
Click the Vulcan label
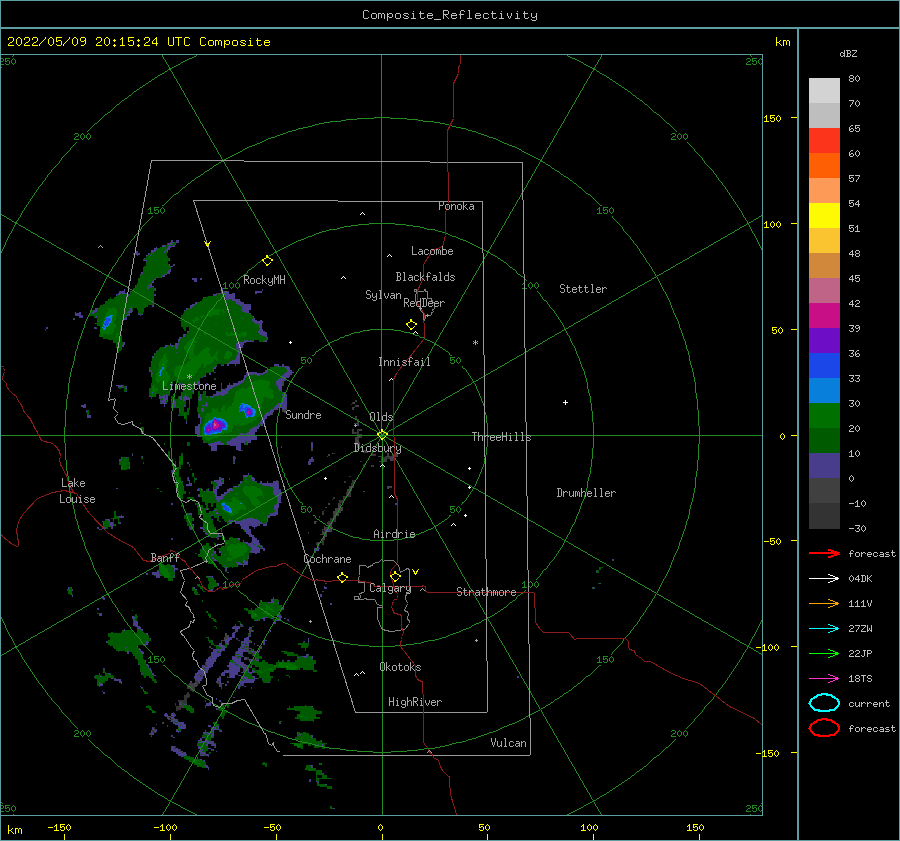[x=508, y=743]
